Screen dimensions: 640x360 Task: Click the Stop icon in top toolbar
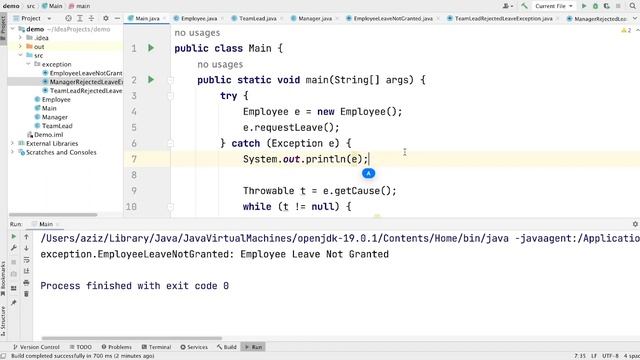(618, 6)
